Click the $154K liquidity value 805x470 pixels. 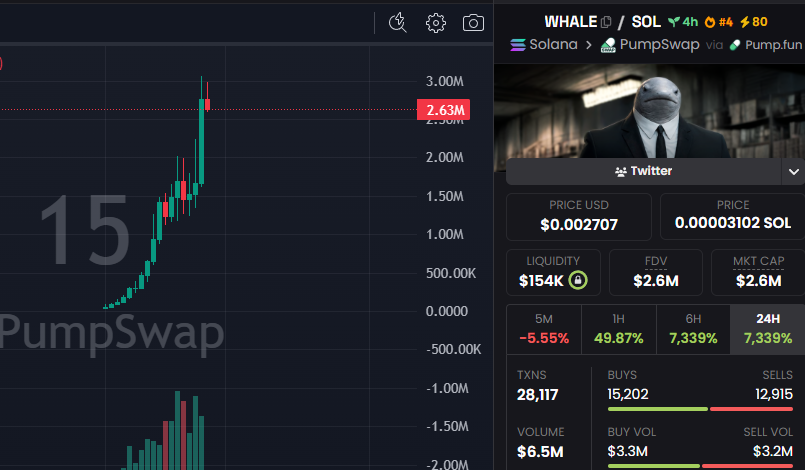click(x=541, y=281)
